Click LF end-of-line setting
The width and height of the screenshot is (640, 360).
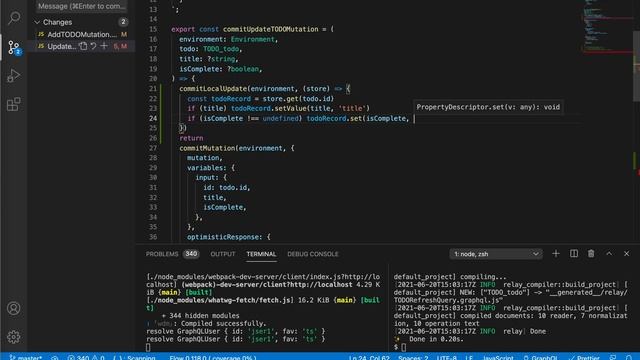pyautogui.click(x=469, y=357)
